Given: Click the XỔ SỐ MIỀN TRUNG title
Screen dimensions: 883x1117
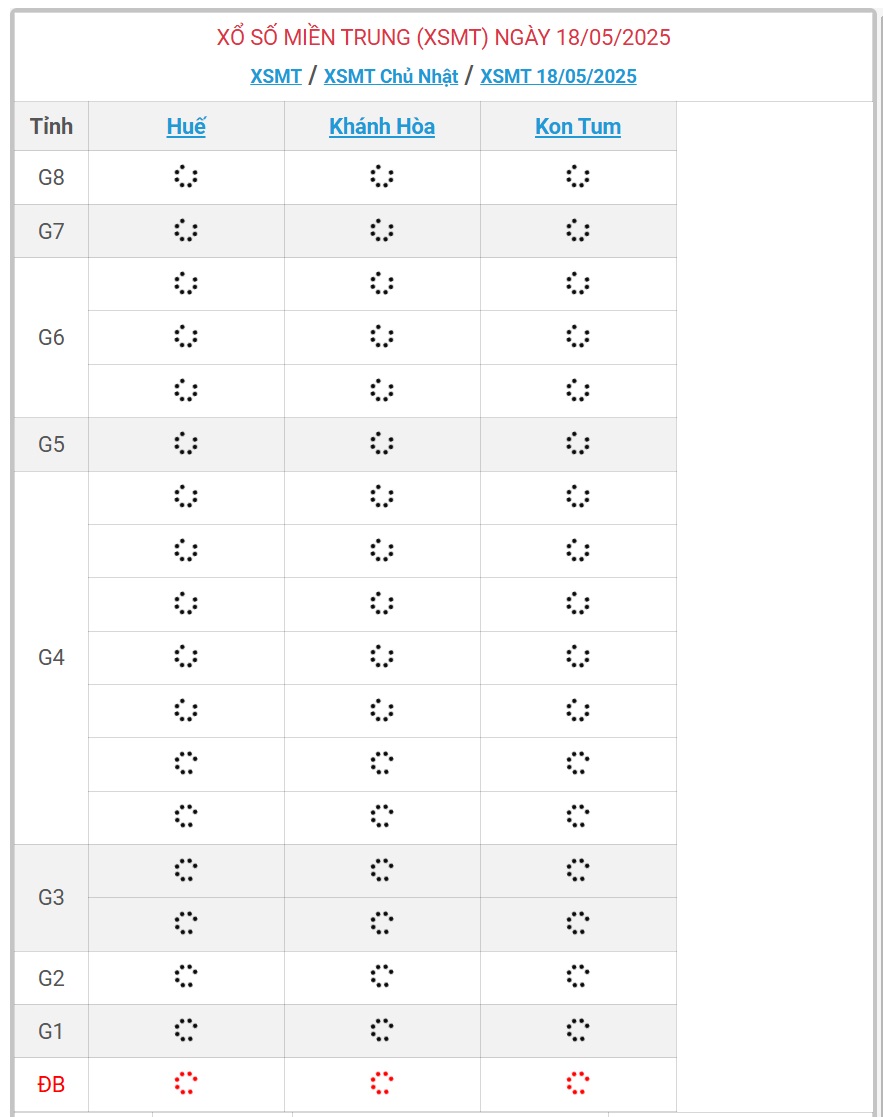Looking at the screenshot, I should click(x=443, y=38).
